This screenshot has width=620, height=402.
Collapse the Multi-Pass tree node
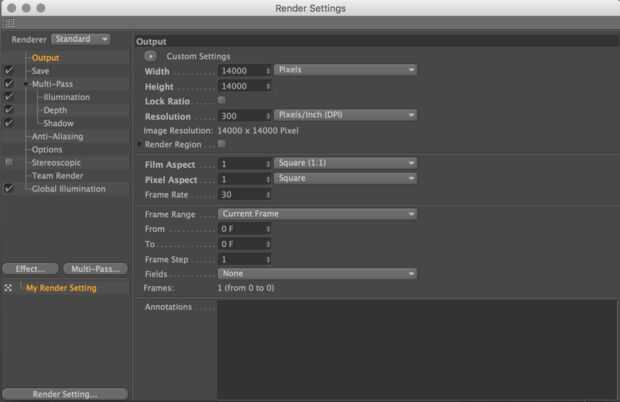point(26,84)
